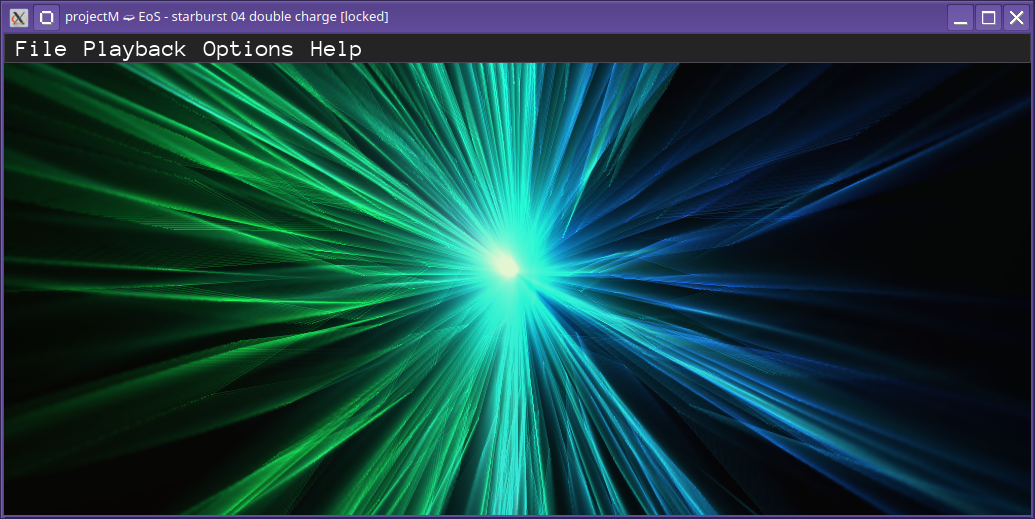Viewport: 1035px width, 519px height.
Task: Maximize the projectM window
Action: coord(988,17)
